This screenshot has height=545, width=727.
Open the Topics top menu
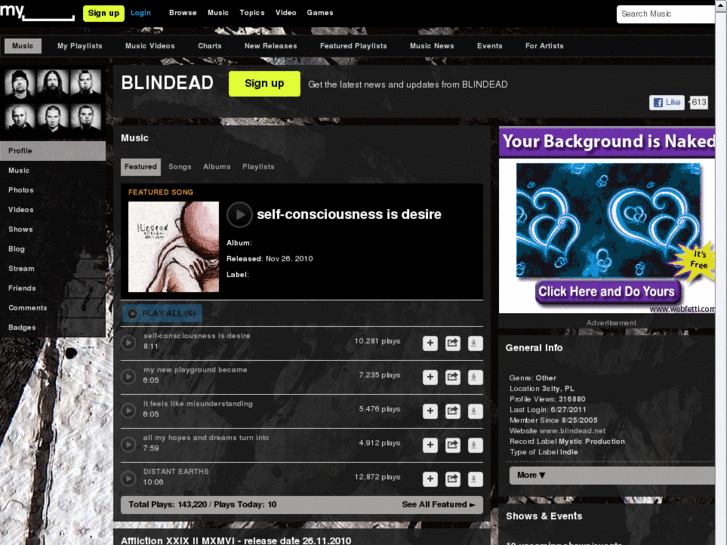click(252, 13)
